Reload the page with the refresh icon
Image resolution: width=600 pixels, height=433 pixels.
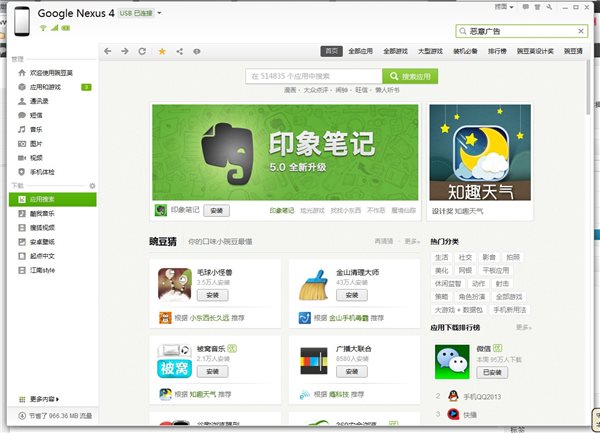[x=142, y=51]
